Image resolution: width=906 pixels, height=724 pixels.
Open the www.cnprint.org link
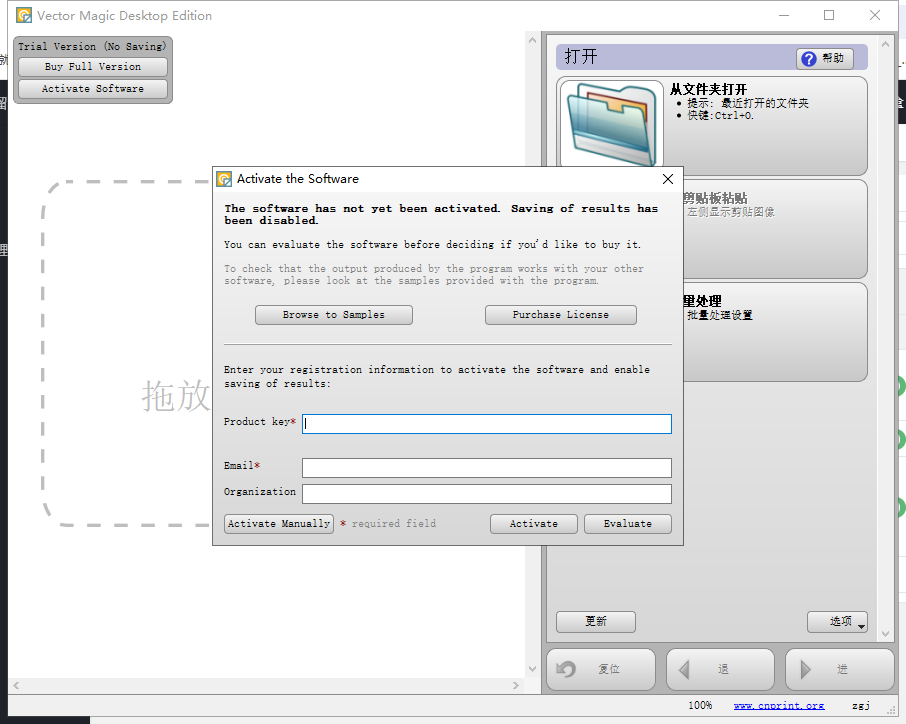pos(779,706)
